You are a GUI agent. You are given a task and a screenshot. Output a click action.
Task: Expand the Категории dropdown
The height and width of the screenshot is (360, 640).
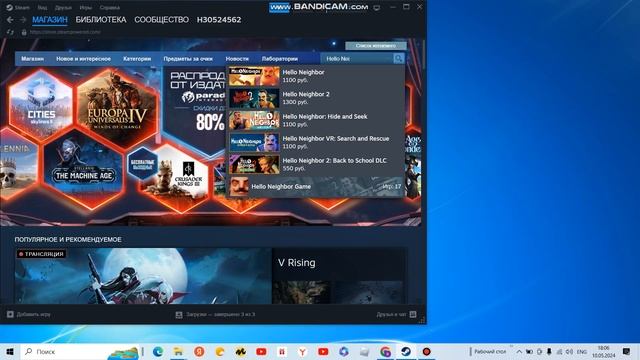[137, 59]
